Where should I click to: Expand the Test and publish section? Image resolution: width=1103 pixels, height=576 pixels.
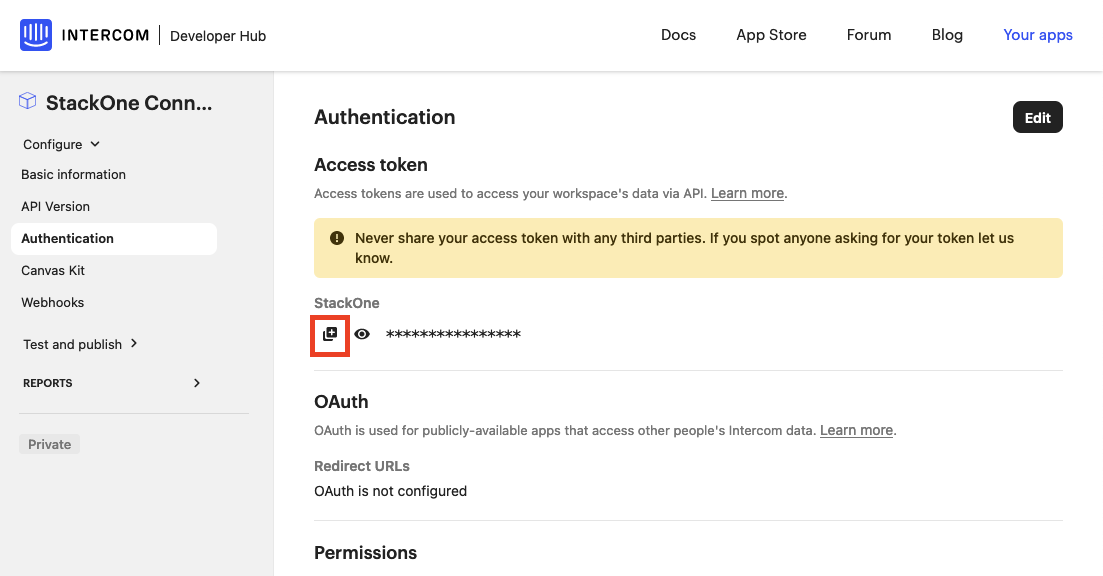pos(80,344)
